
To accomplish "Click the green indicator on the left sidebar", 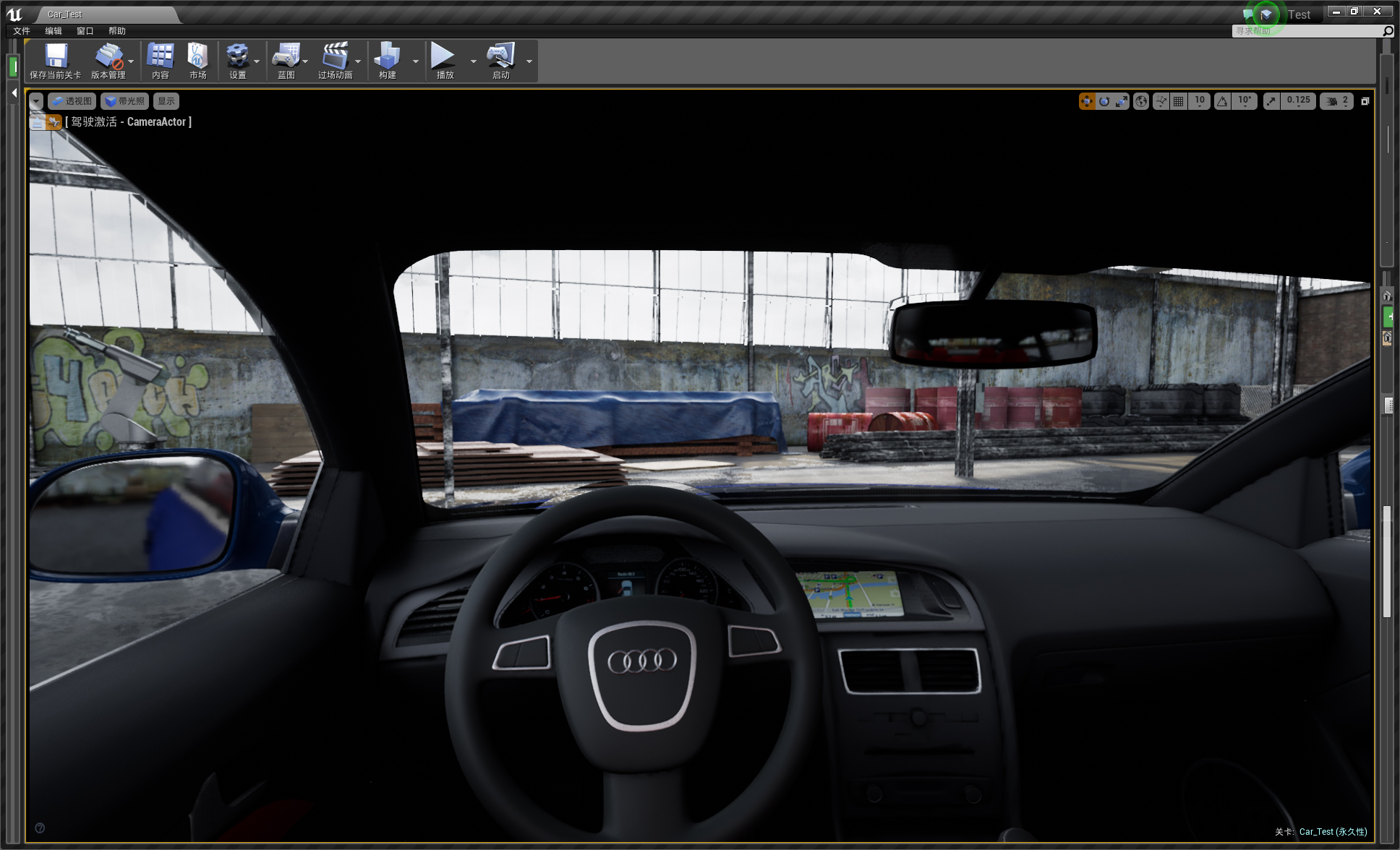I will 13,67.
